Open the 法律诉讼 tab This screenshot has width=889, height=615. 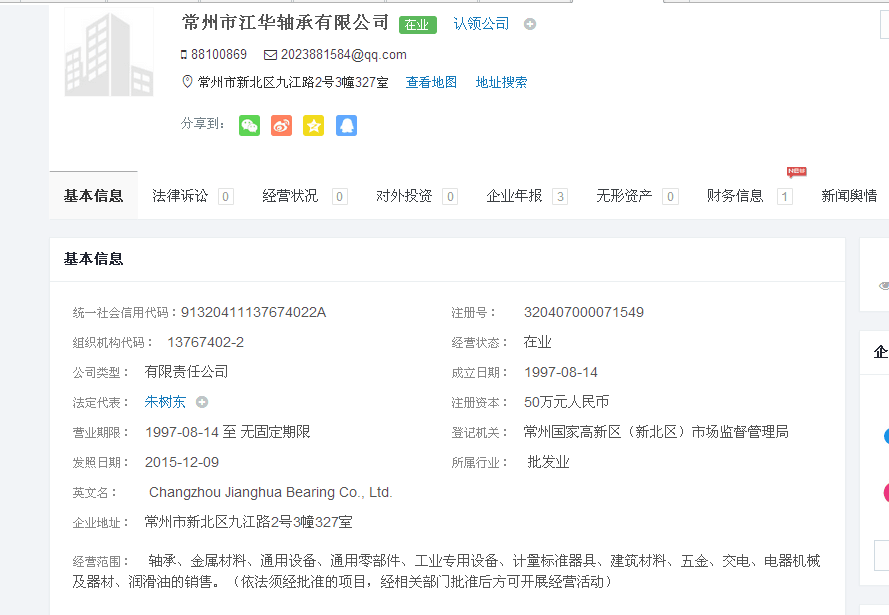[x=181, y=196]
